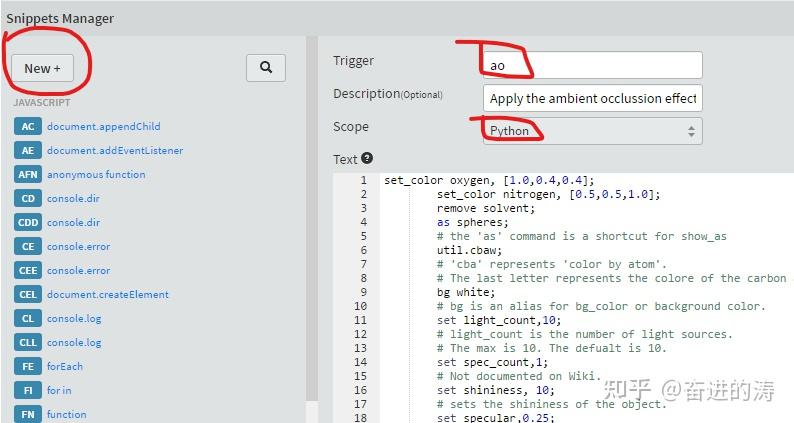Open the console.log snippet beside CLL
794x423 pixels.
pyautogui.click(x=74, y=342)
